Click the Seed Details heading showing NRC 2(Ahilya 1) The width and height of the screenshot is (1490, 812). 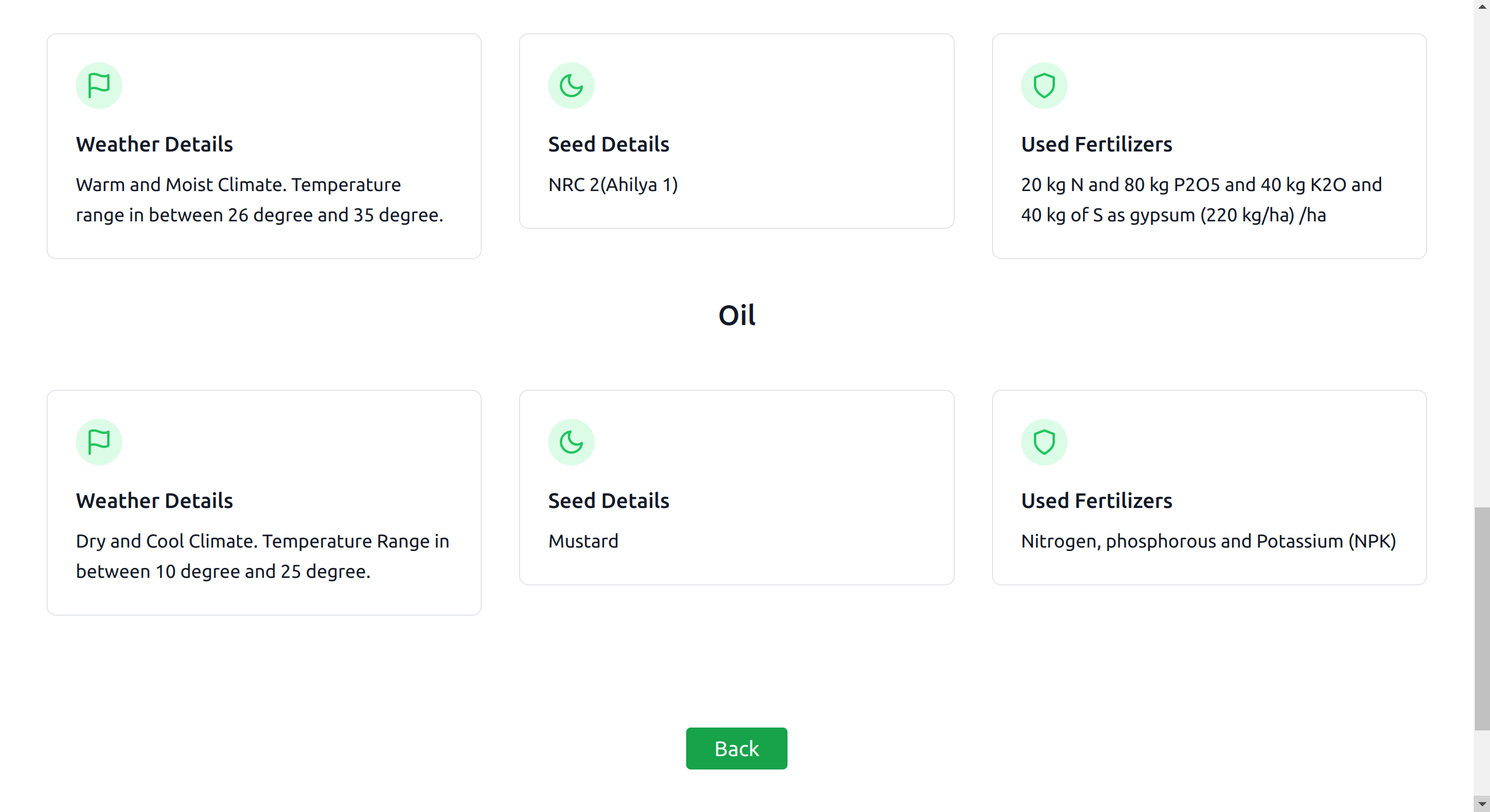tap(608, 144)
